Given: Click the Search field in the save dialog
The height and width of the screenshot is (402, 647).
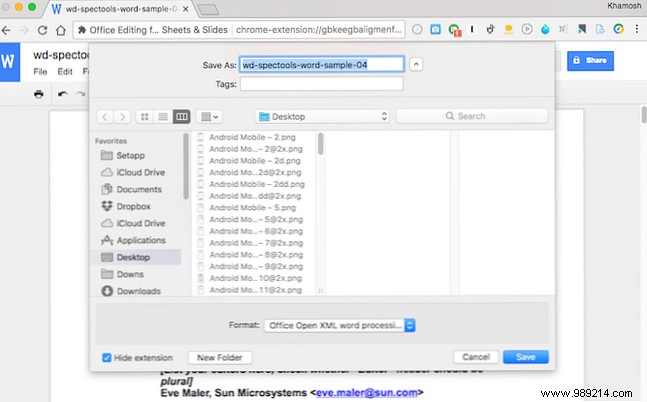Looking at the screenshot, I should (x=472, y=116).
